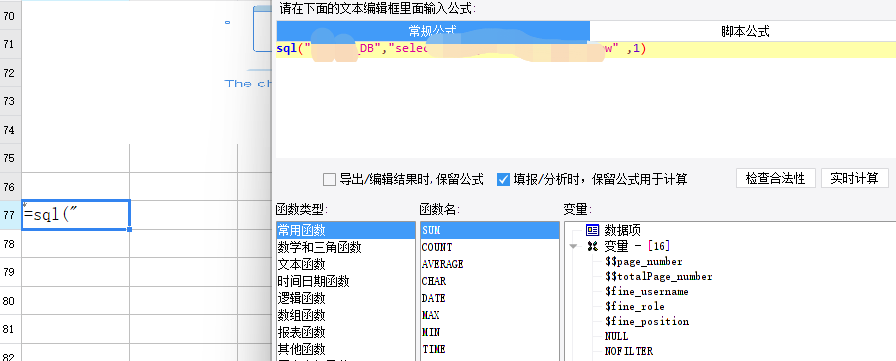The height and width of the screenshot is (361, 896).
Task: Select 时间日期函数 function type
Action: 346,281
